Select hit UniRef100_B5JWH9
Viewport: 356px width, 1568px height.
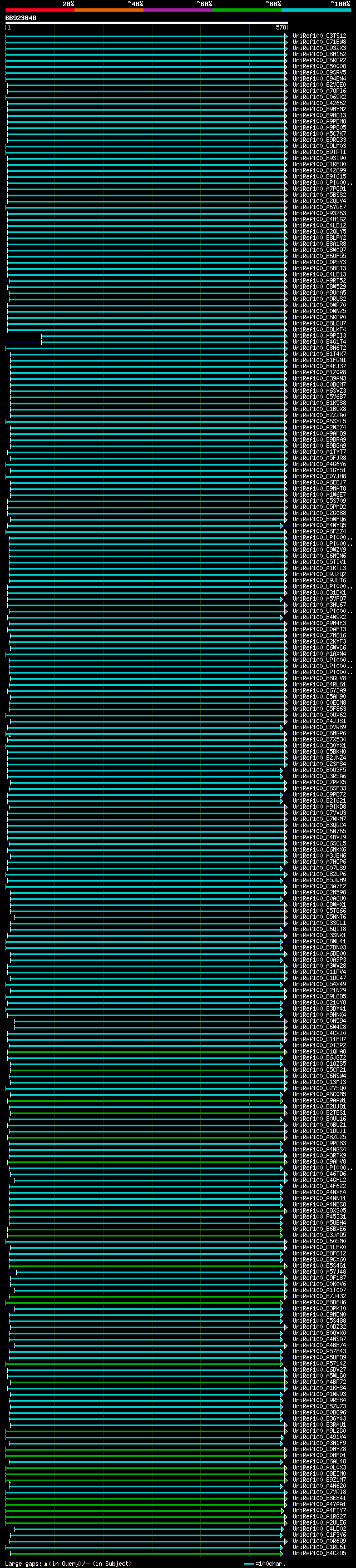tap(319, 880)
